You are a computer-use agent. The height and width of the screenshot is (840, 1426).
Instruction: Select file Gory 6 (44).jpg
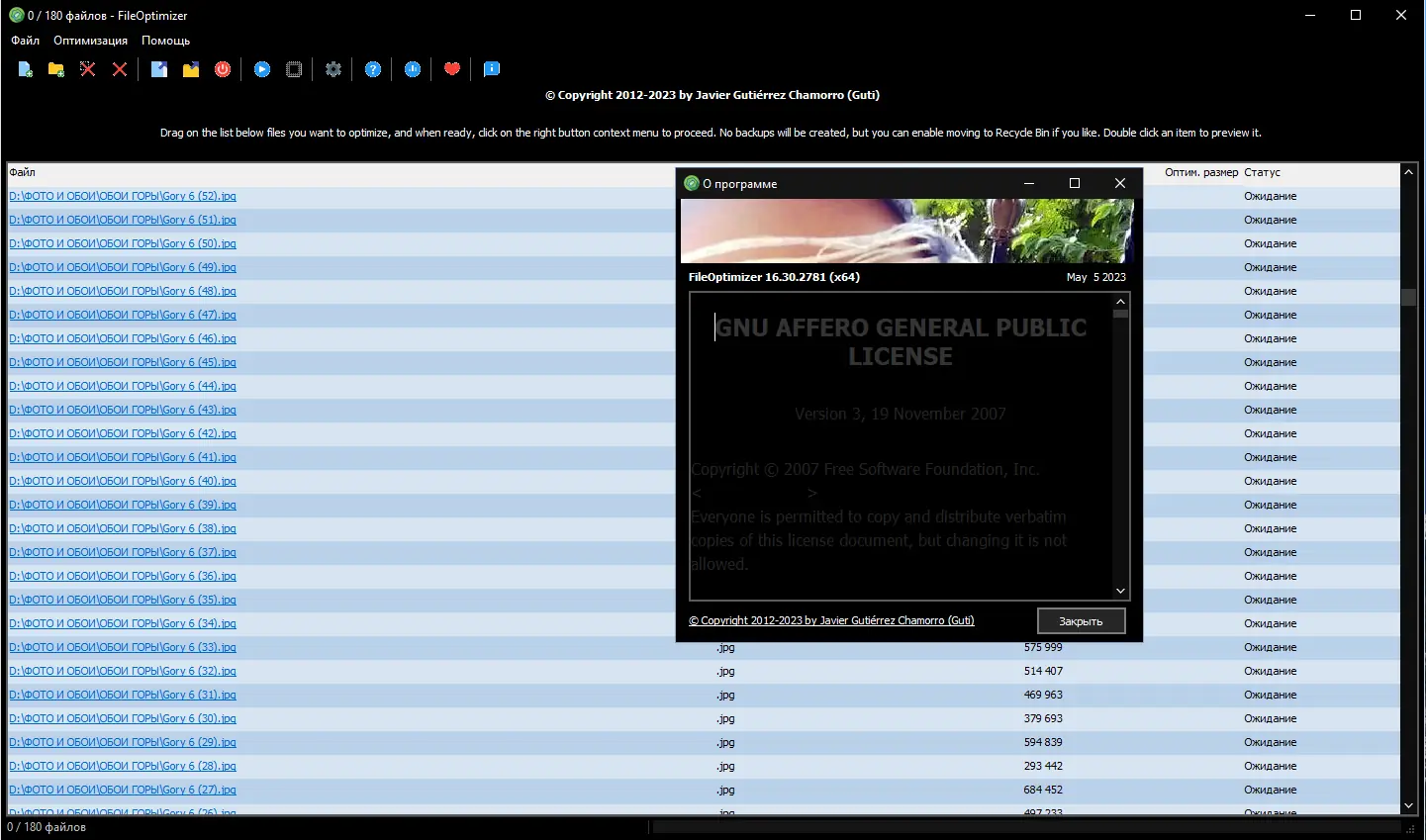(123, 386)
